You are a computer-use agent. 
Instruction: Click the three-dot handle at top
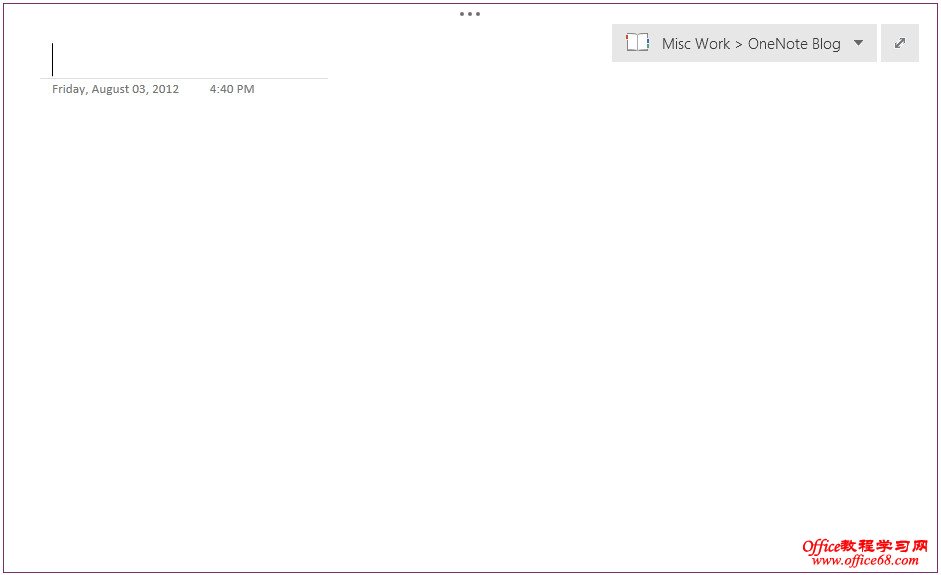click(470, 14)
